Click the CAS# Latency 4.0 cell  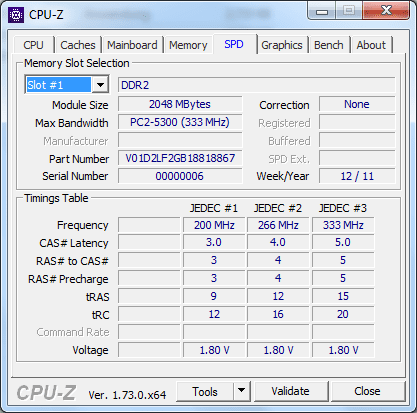[x=278, y=242]
